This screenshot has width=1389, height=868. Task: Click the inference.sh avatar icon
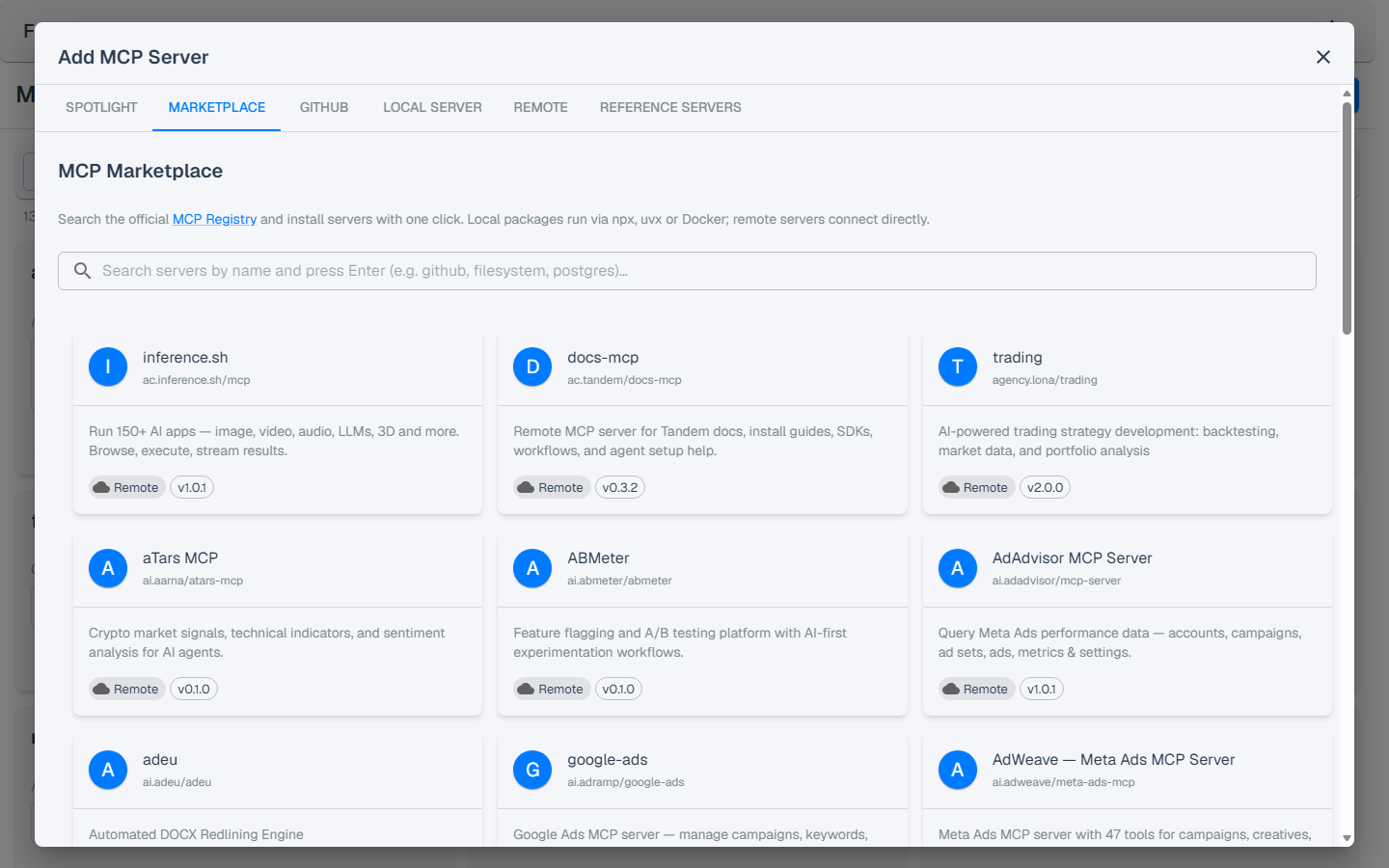coord(108,366)
